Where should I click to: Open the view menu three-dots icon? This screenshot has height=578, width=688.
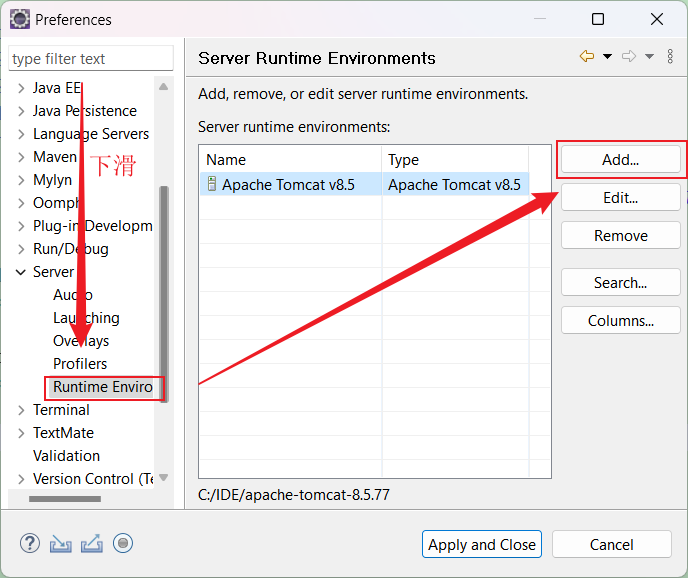(x=670, y=56)
